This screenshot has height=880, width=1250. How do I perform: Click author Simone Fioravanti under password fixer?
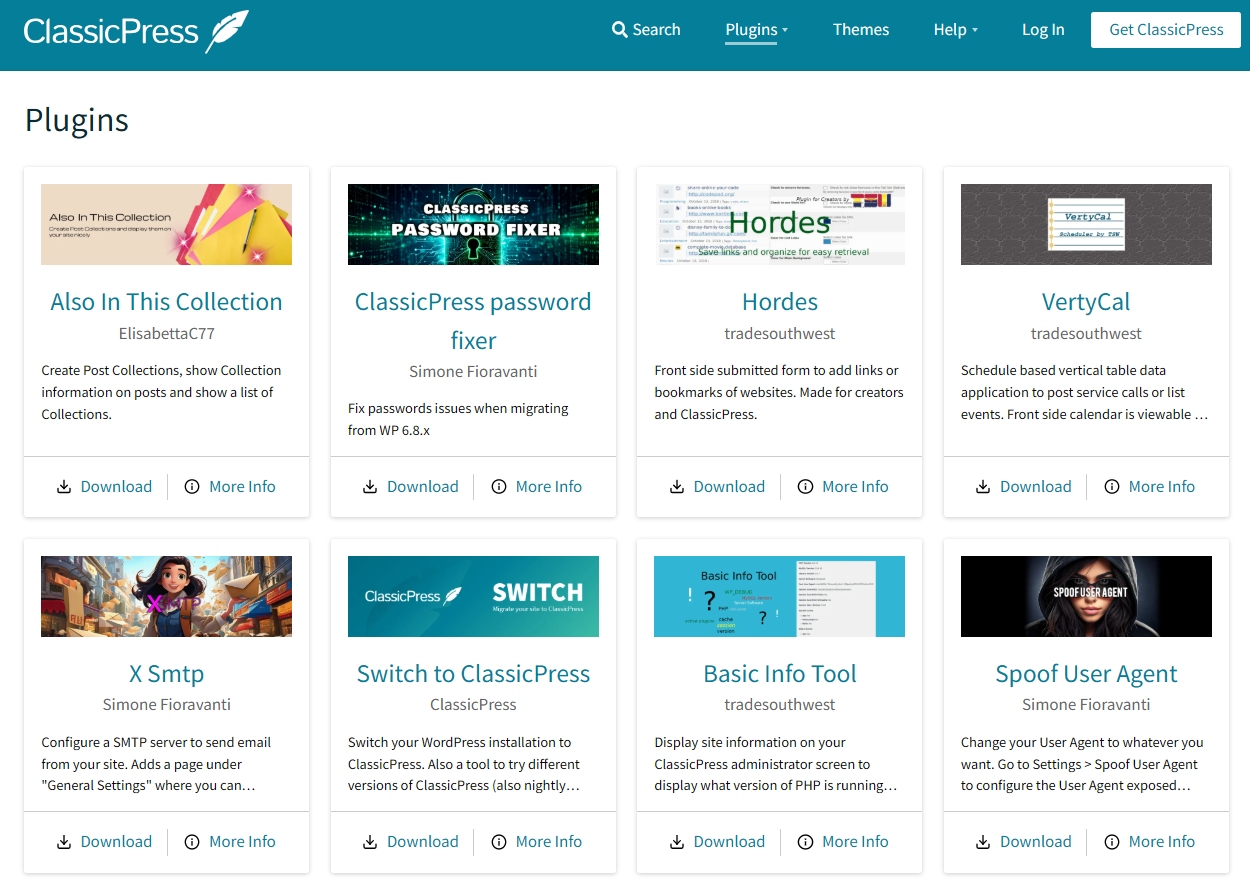click(473, 371)
